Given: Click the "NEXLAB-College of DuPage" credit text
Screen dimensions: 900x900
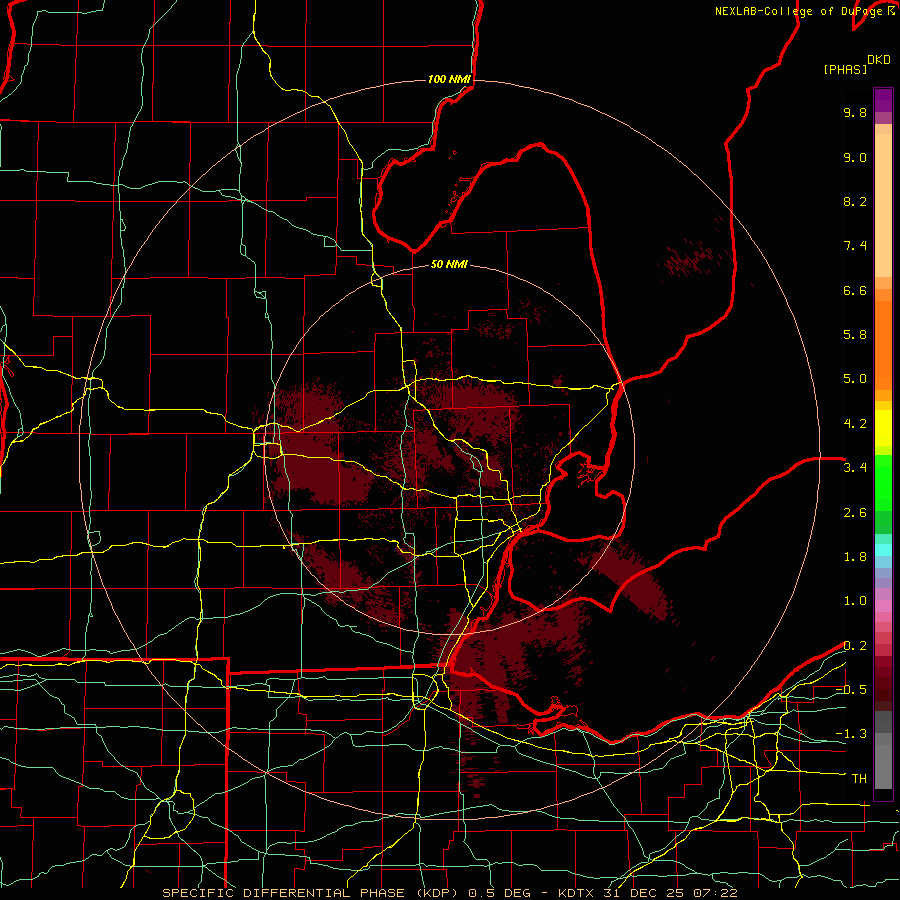Looking at the screenshot, I should [x=800, y=11].
